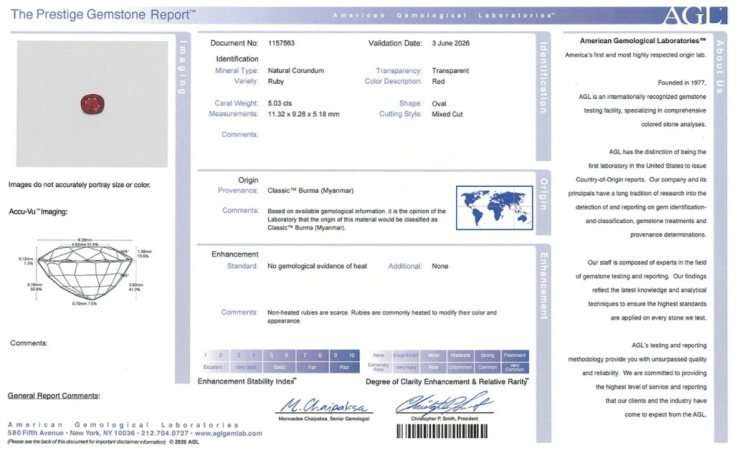Image resolution: width=740 pixels, height=453 pixels.
Task: Click the 'Uncommon' rarity cell
Action: 460,368
